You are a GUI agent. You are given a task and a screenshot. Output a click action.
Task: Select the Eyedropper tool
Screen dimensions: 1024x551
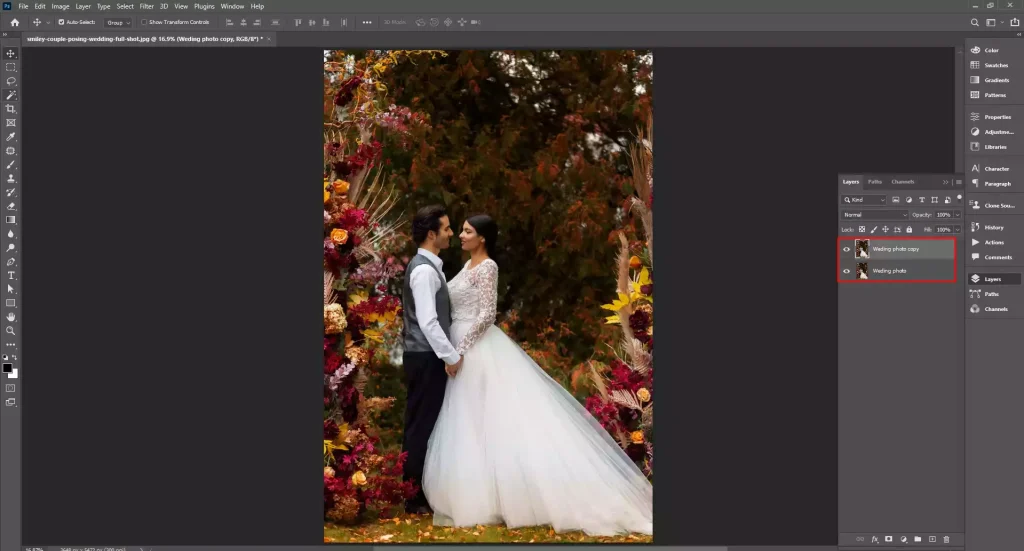click(x=10, y=136)
